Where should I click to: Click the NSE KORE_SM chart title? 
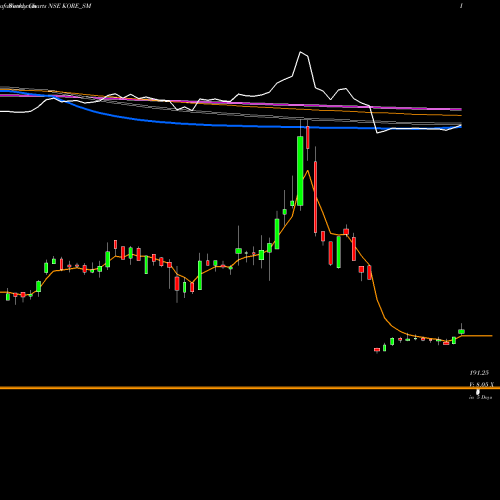(70, 6)
